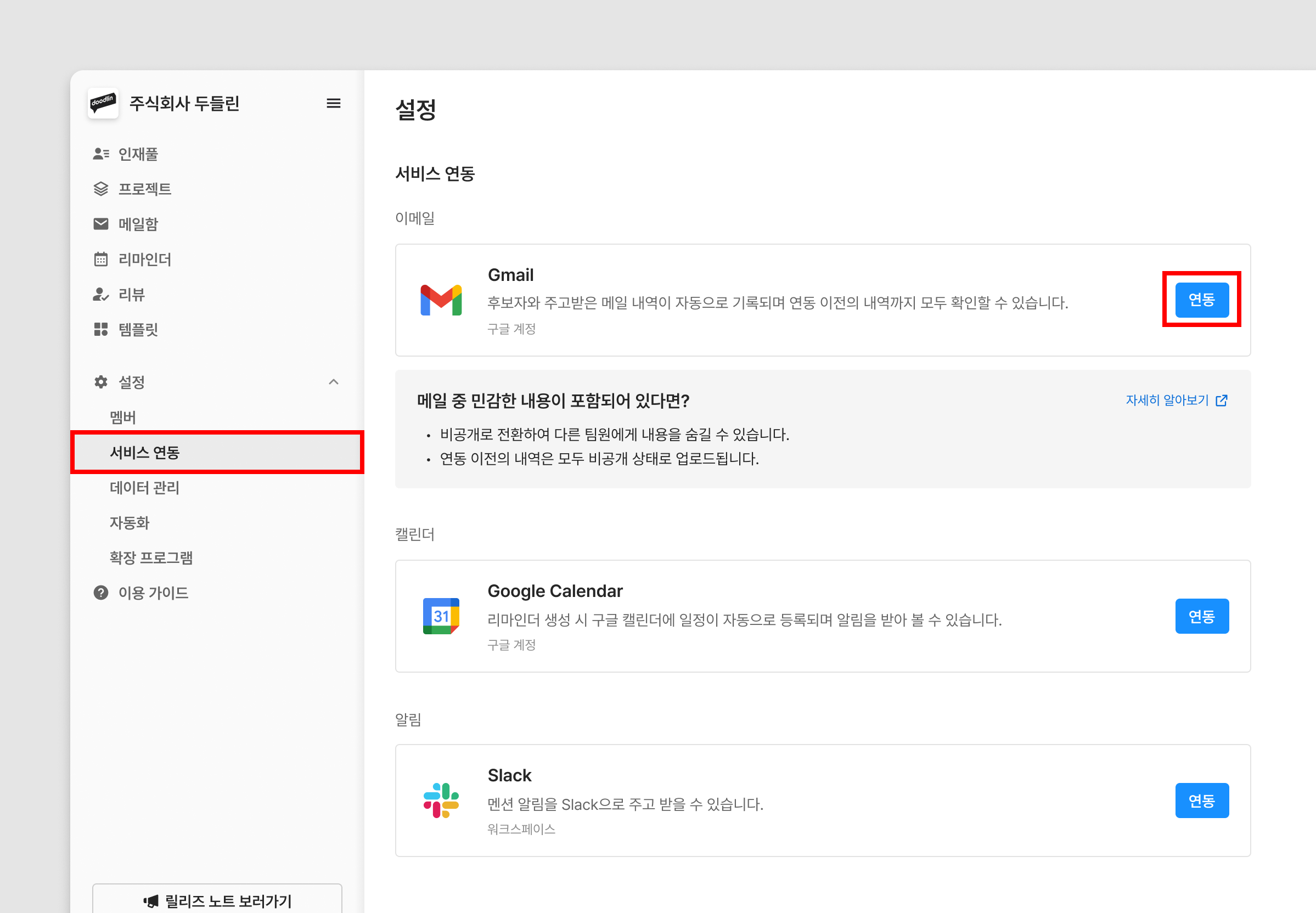The width and height of the screenshot is (1316, 913).
Task: Select 데이터 관리 in settings submenu
Action: [145, 487]
